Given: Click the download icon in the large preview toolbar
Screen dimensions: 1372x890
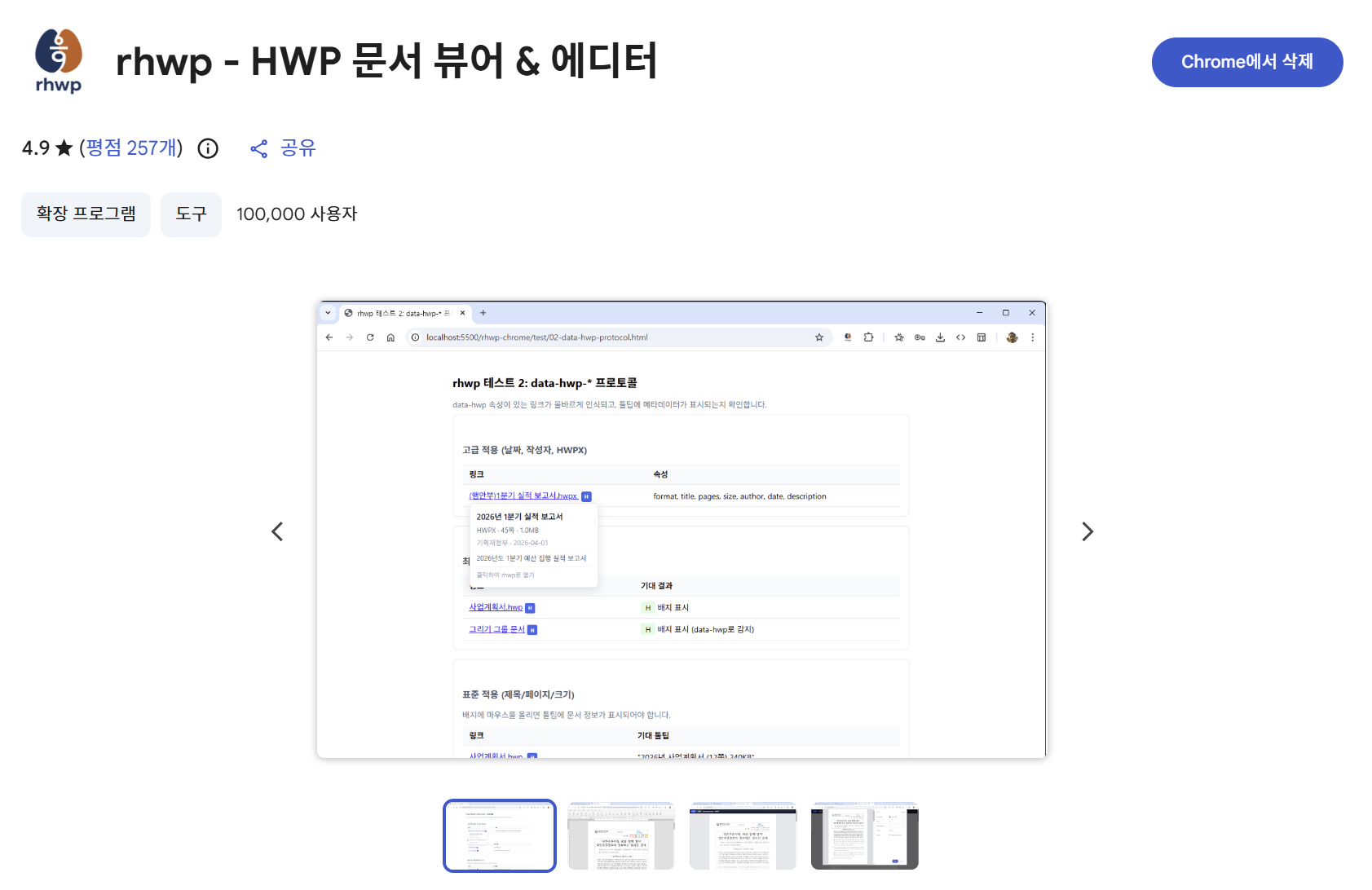Looking at the screenshot, I should (940, 337).
